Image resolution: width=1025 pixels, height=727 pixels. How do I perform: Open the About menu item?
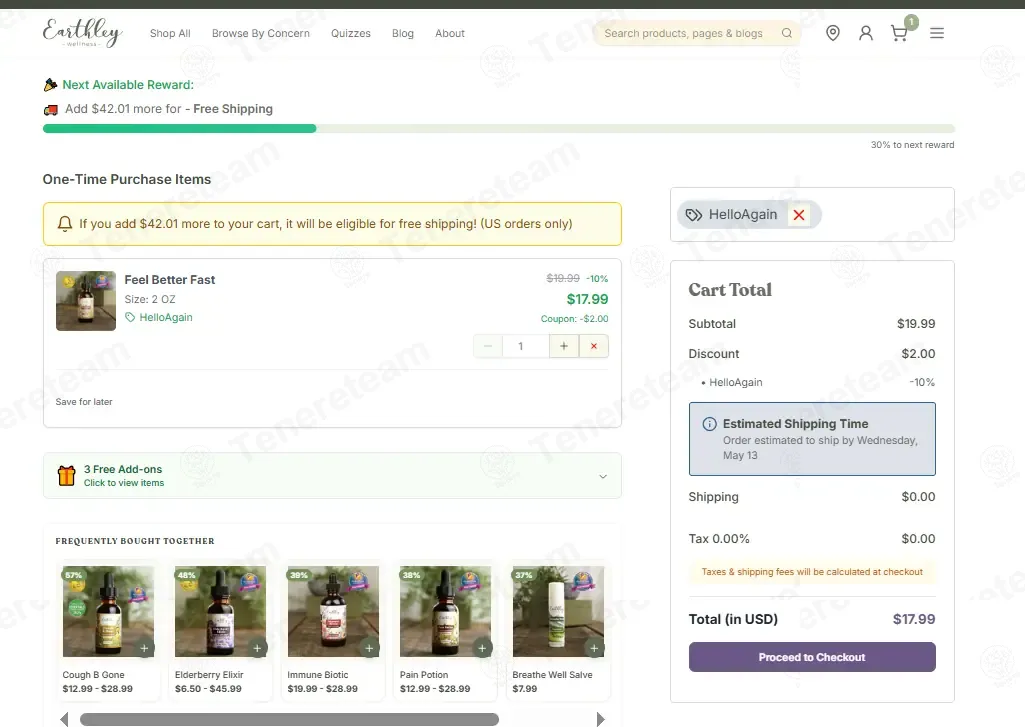pyautogui.click(x=450, y=33)
